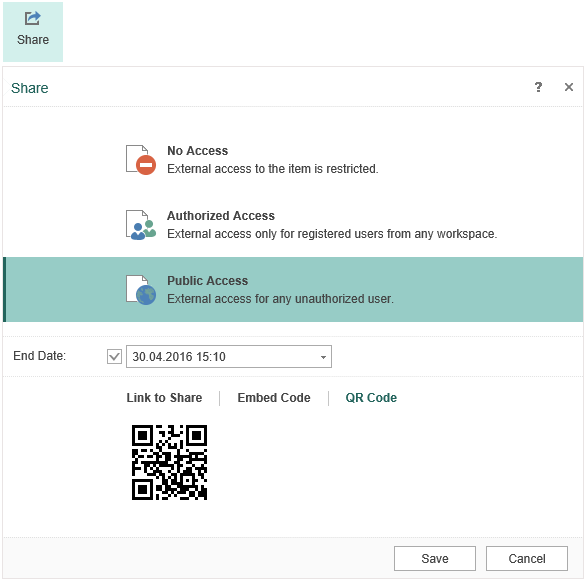Image resolution: width=586 pixels, height=581 pixels.
Task: Uncheck the End Date checkbox
Action: (114, 356)
